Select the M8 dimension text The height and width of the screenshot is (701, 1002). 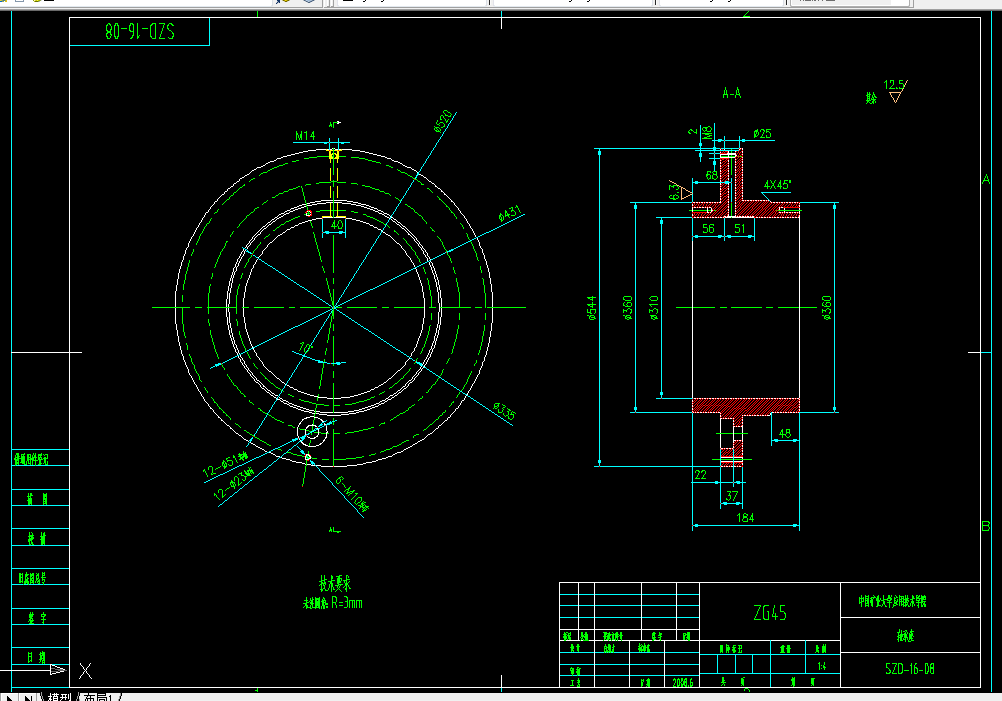coord(707,133)
